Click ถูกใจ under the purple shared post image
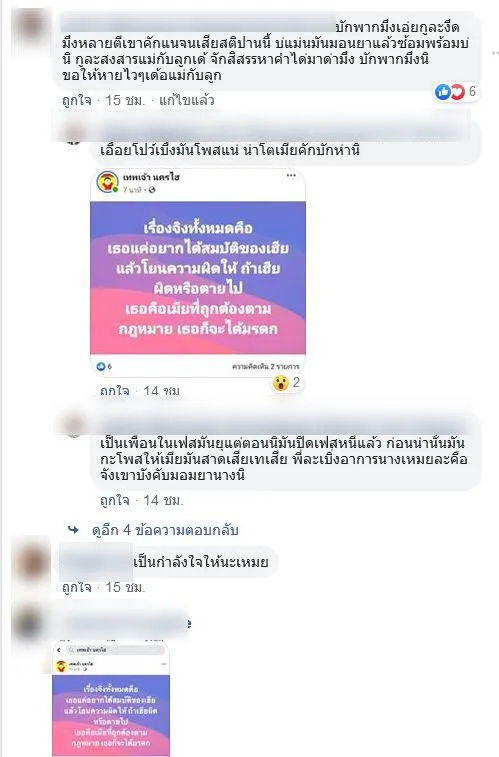This screenshot has width=499, height=757. click(x=115, y=391)
